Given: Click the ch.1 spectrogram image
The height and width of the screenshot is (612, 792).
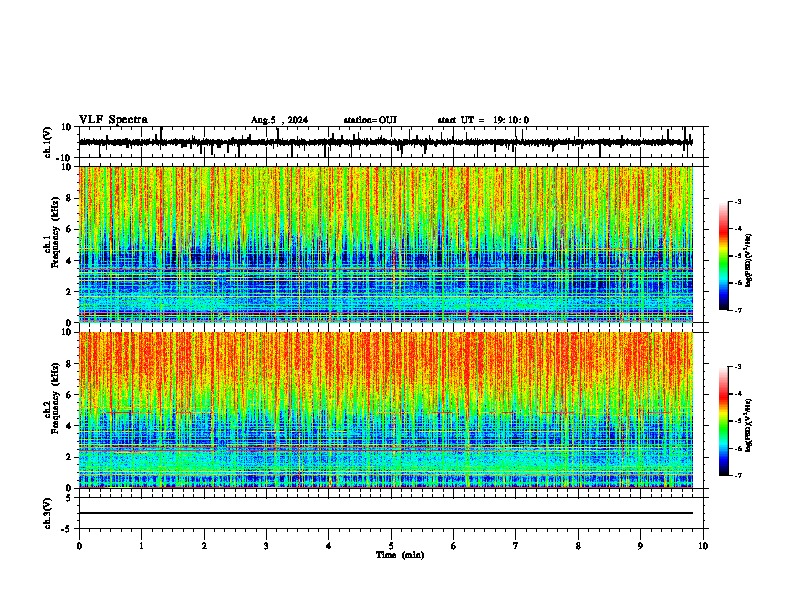Looking at the screenshot, I should coord(386,244).
